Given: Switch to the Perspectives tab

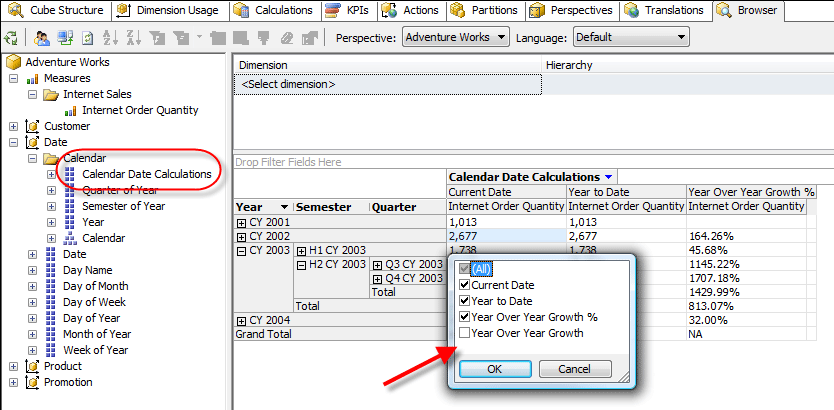Looking at the screenshot, I should (573, 10).
